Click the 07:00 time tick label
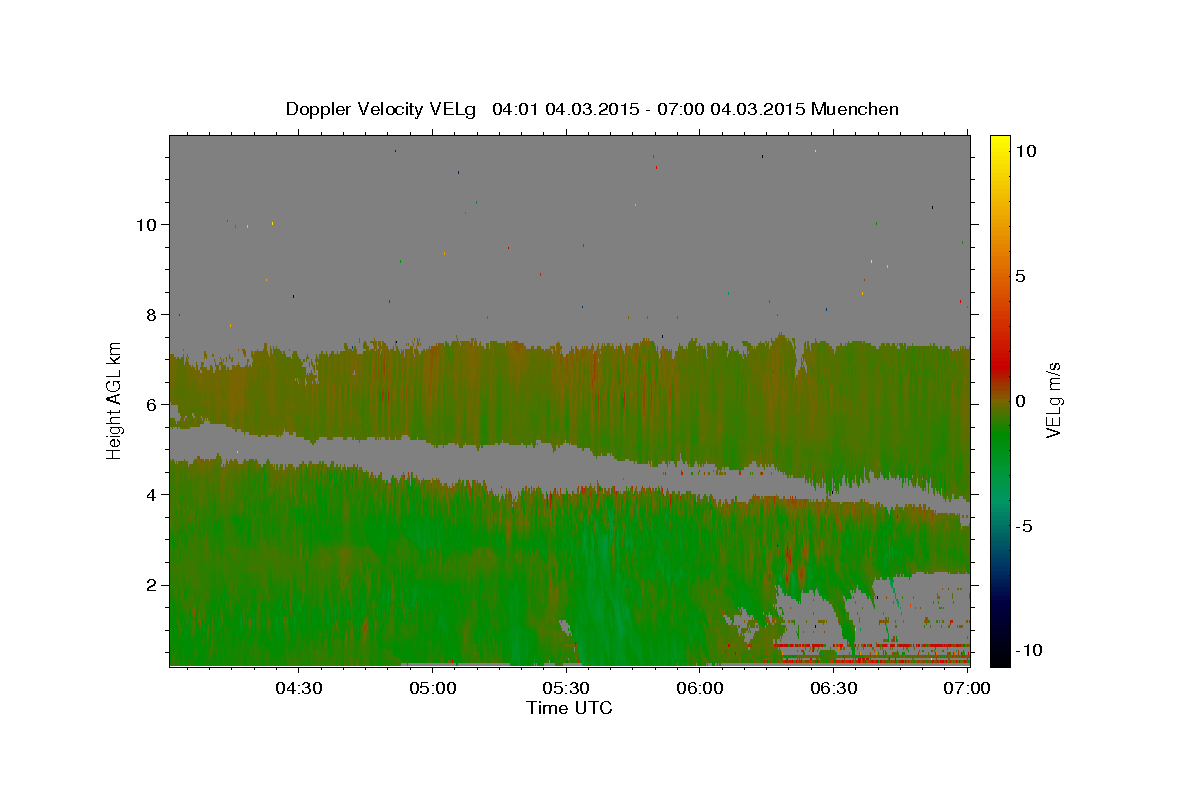Screen dimensions: 1200x800 click(x=968, y=688)
